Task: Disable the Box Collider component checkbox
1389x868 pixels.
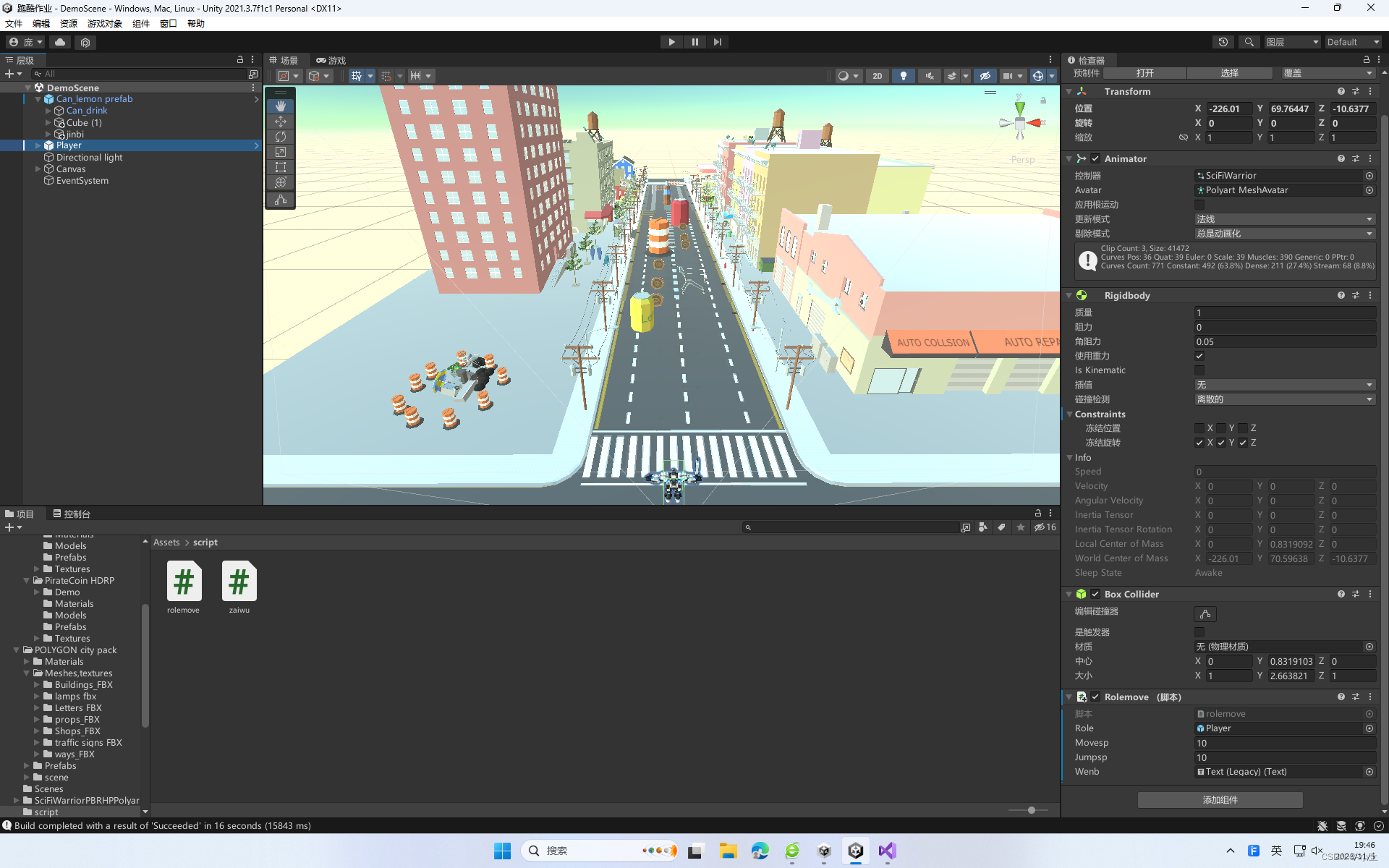Action: [x=1095, y=594]
